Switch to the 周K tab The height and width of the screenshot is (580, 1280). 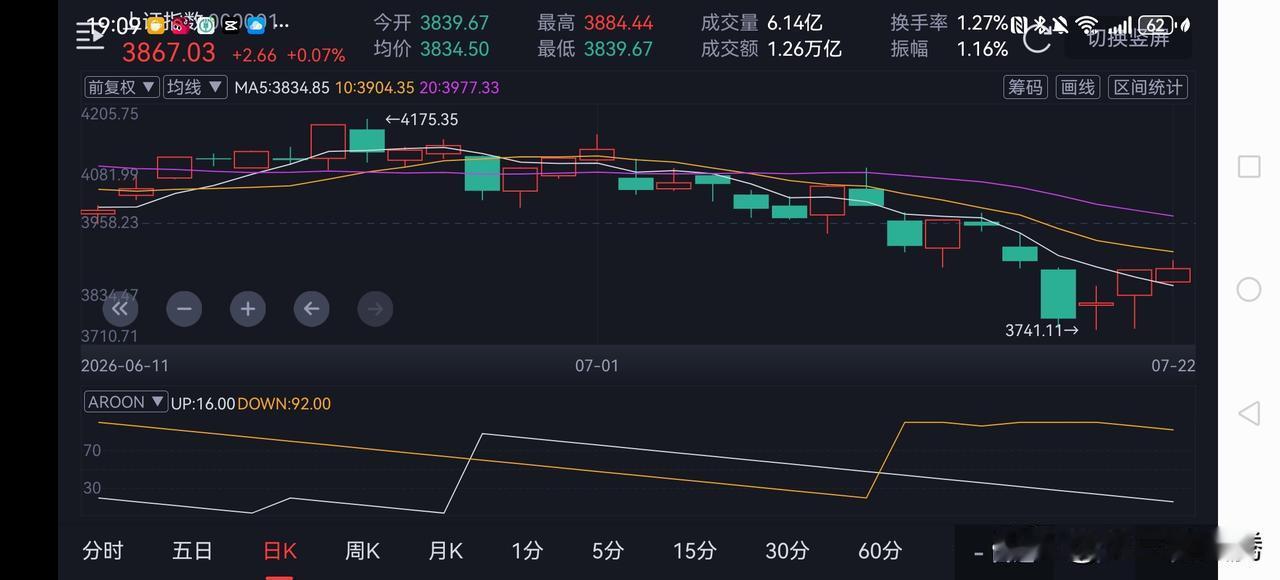[x=362, y=550]
